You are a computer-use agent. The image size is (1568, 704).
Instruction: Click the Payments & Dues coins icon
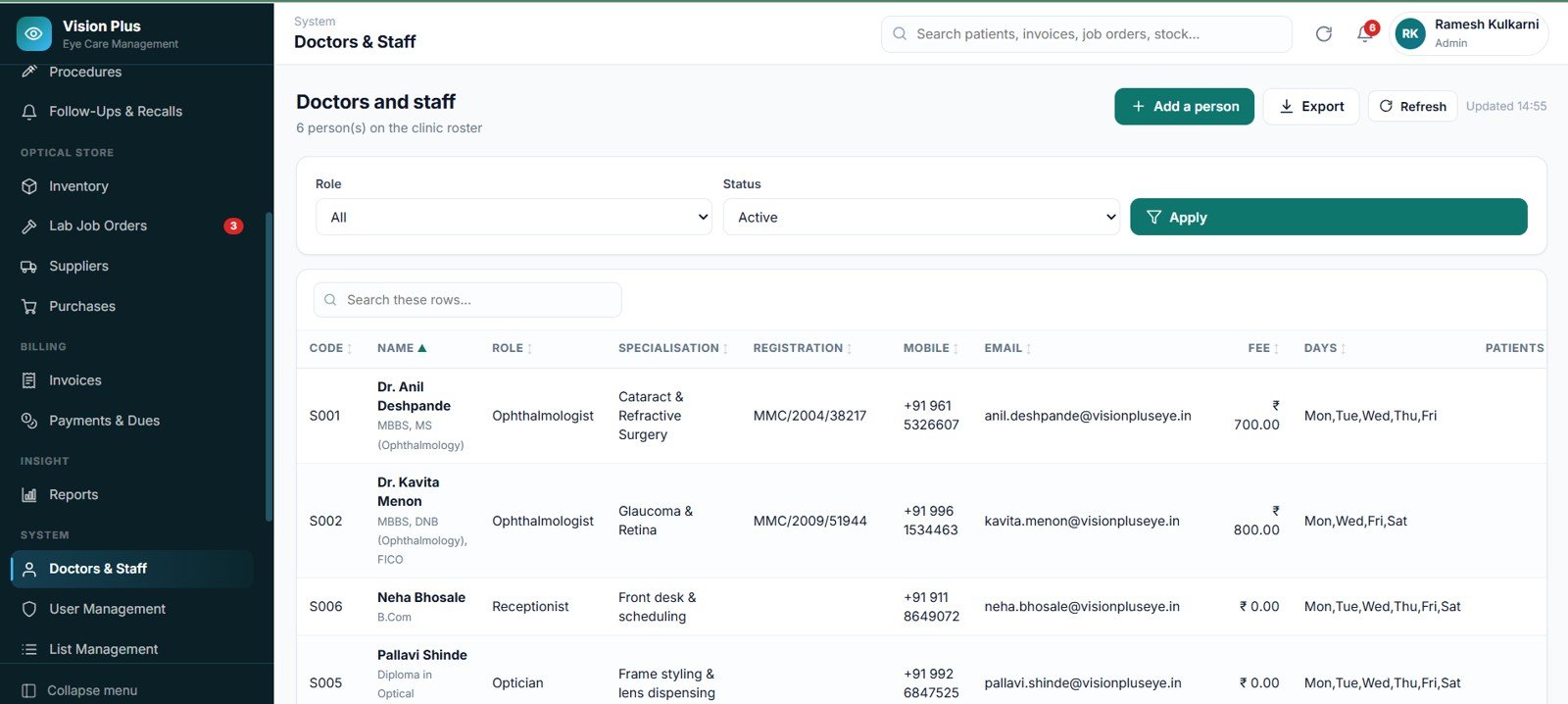point(29,421)
